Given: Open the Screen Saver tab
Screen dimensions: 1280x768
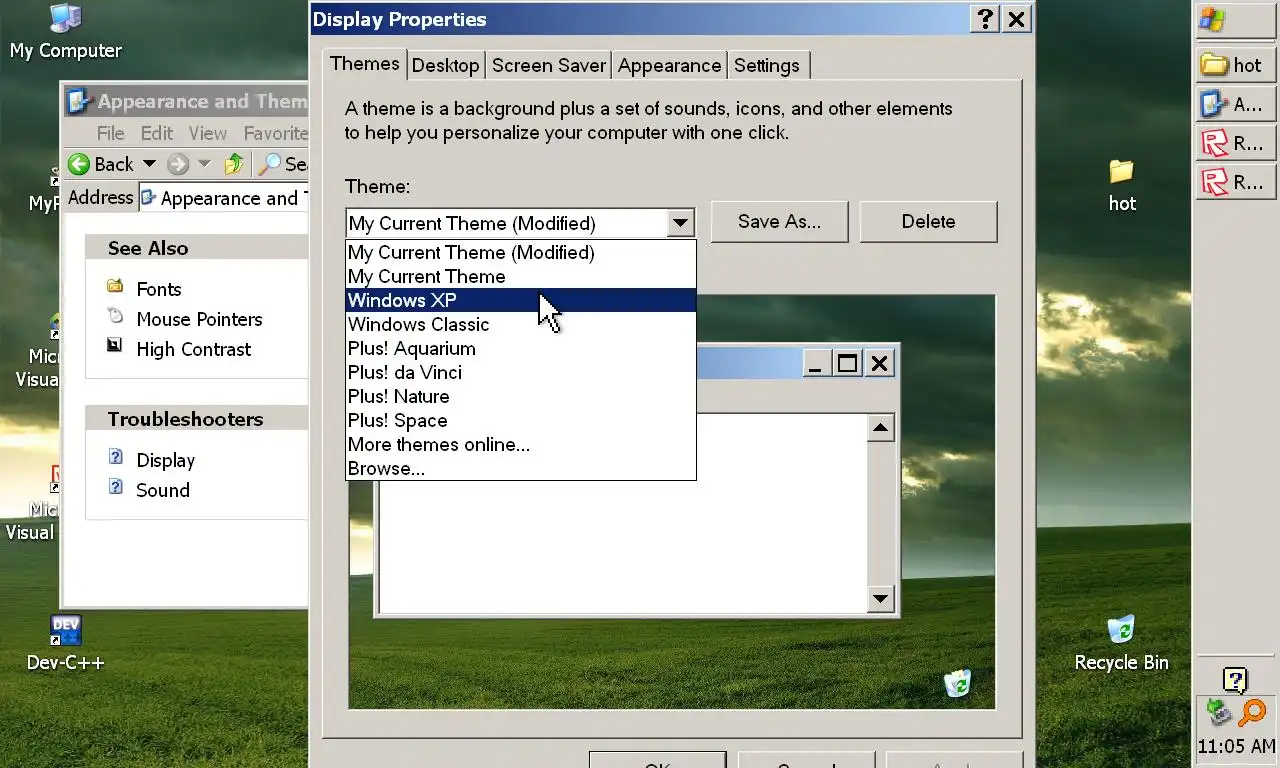Looking at the screenshot, I should 548,65.
